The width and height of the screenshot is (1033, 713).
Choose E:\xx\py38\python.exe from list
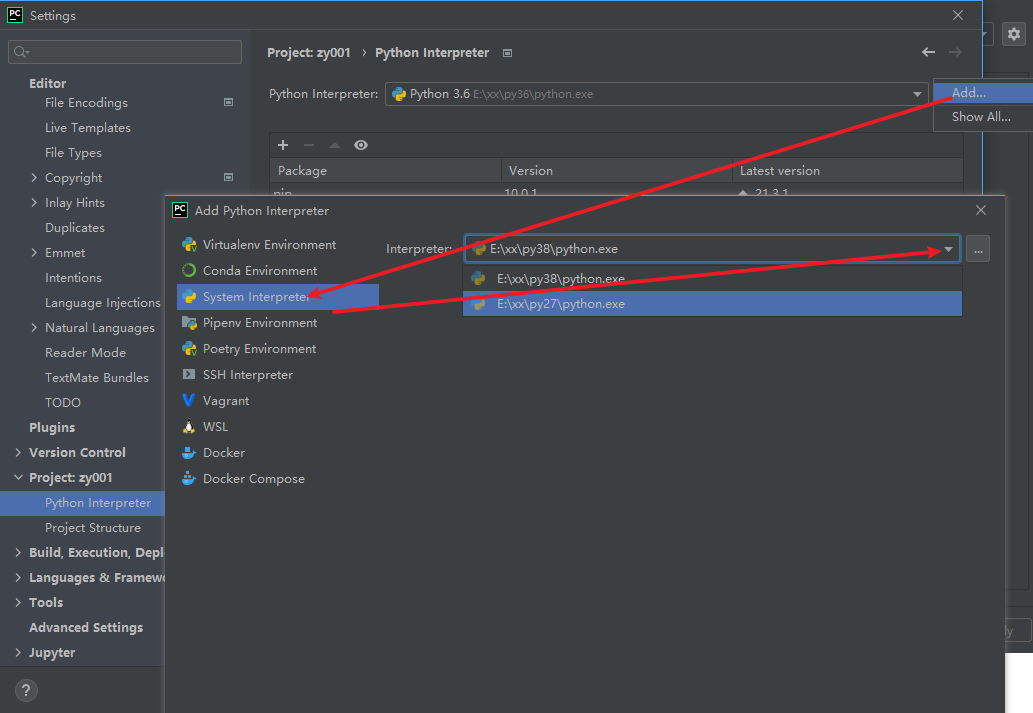(x=712, y=279)
